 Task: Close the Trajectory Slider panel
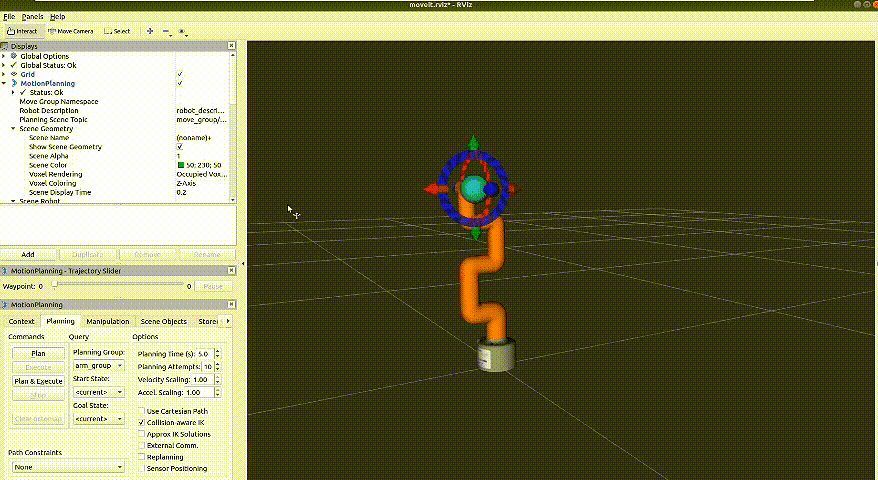(231, 271)
